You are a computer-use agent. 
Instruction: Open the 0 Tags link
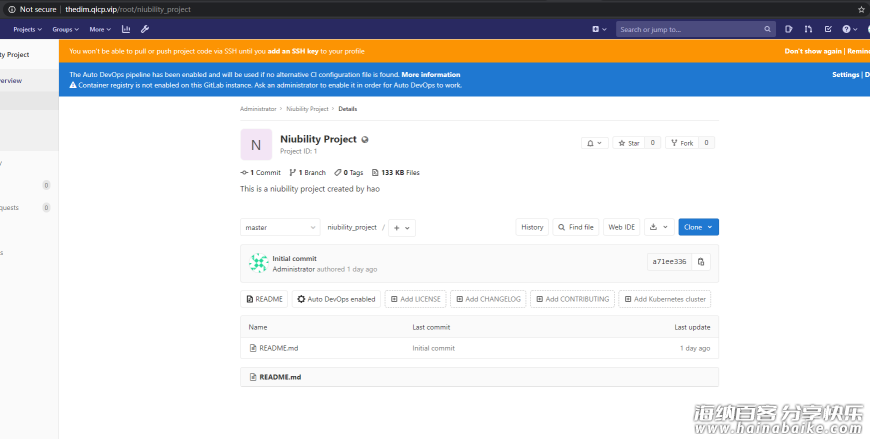tap(348, 173)
